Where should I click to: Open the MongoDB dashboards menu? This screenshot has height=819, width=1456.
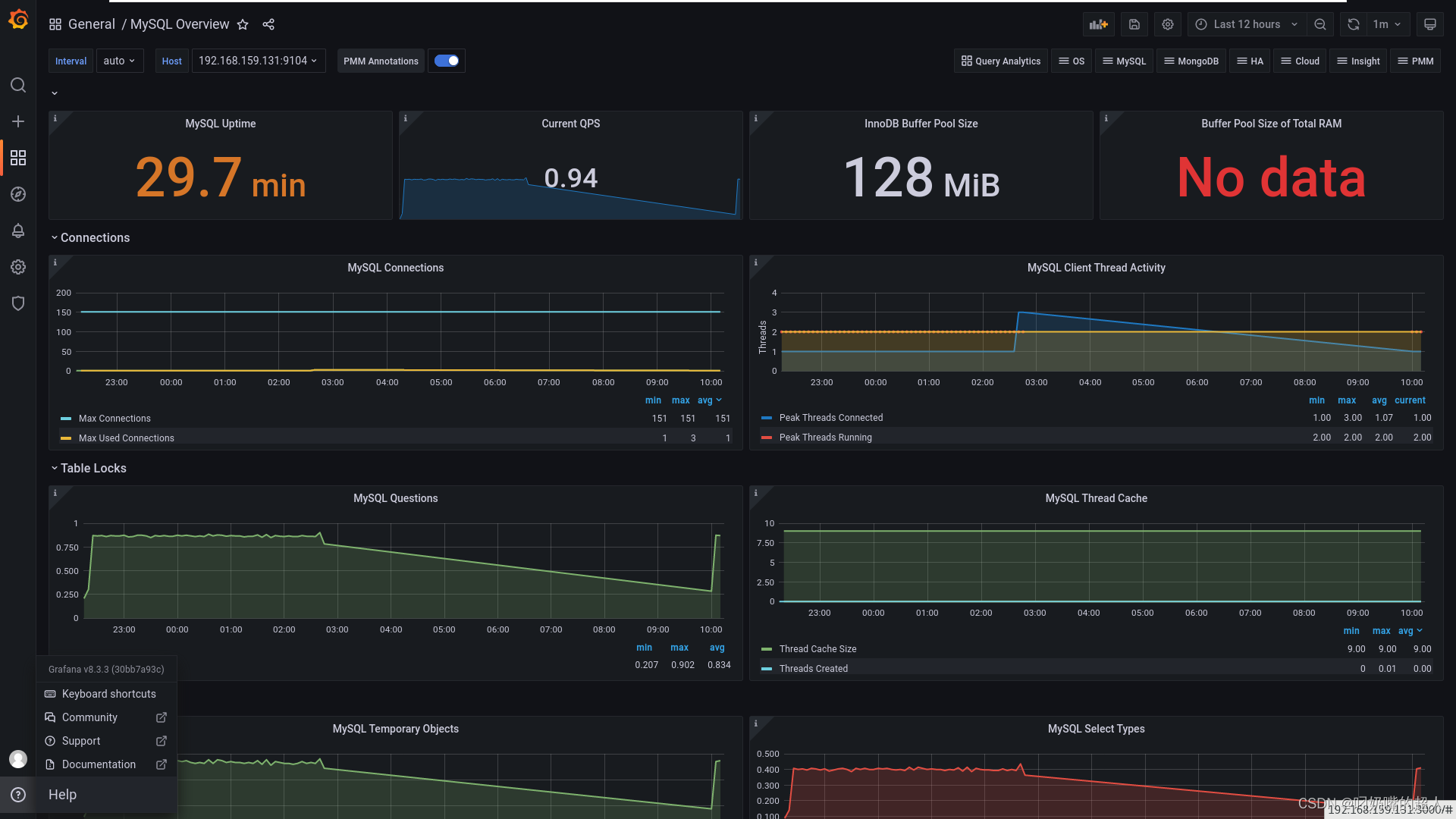click(1191, 61)
